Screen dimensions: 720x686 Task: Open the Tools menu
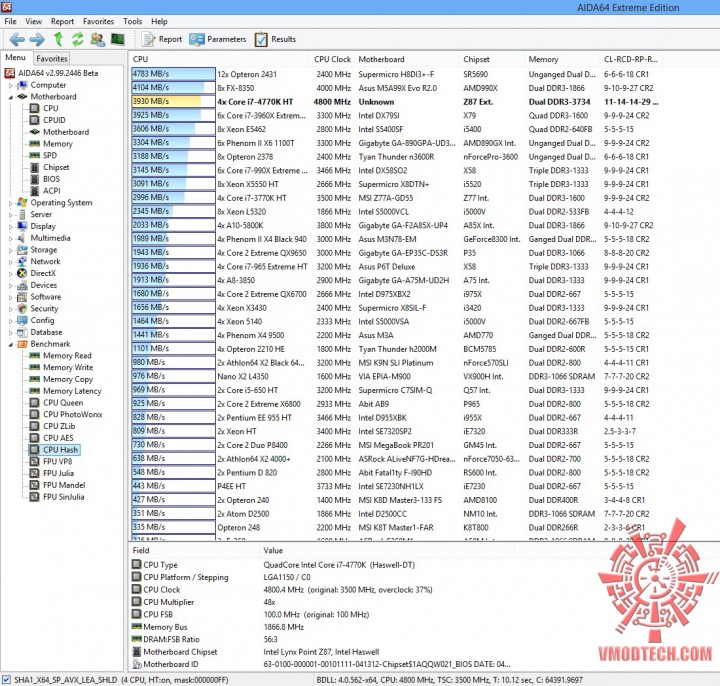tap(132, 21)
